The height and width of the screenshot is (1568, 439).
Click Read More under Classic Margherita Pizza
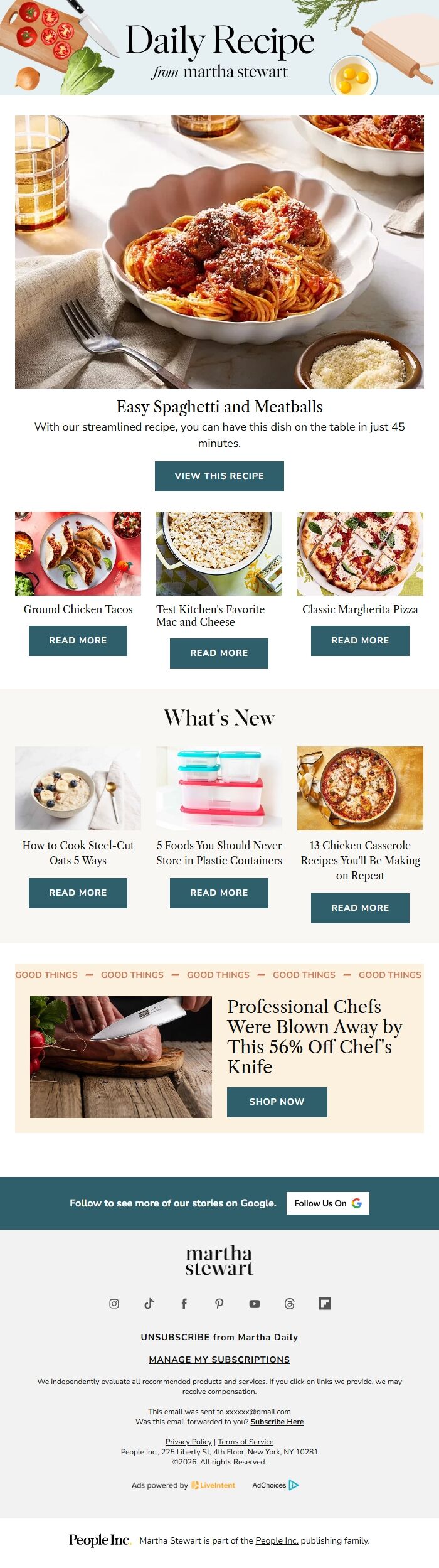pos(360,641)
